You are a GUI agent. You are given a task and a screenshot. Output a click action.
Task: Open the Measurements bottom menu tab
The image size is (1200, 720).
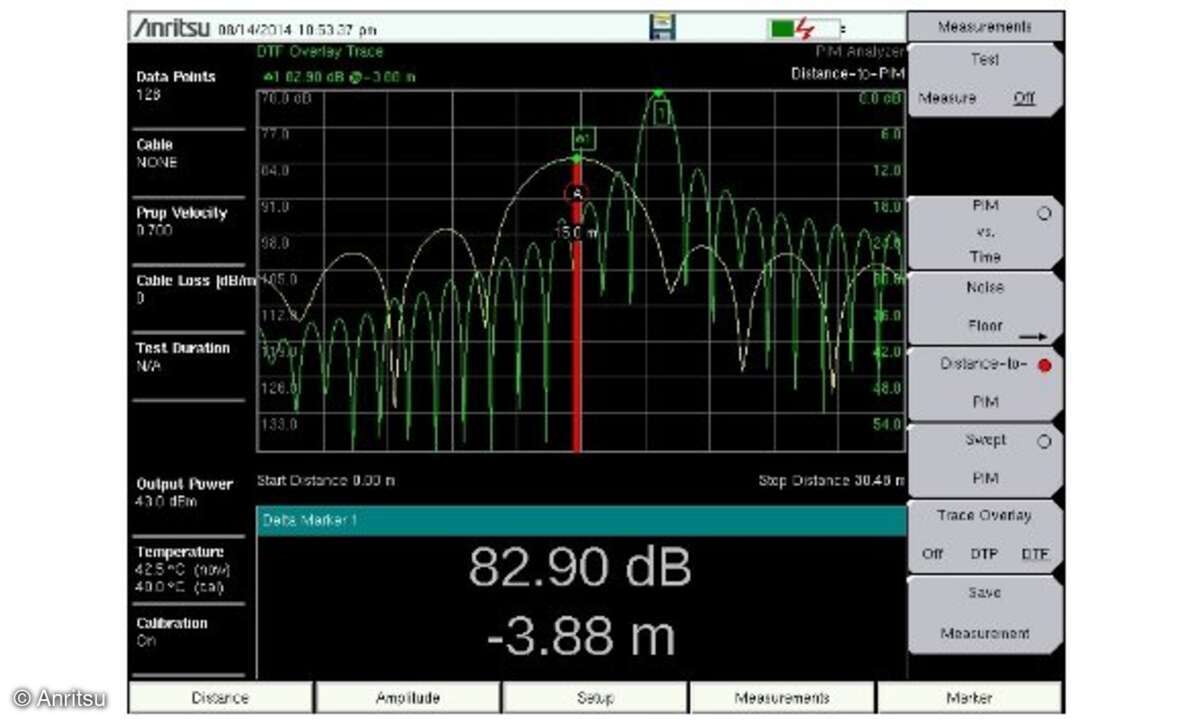(x=782, y=697)
